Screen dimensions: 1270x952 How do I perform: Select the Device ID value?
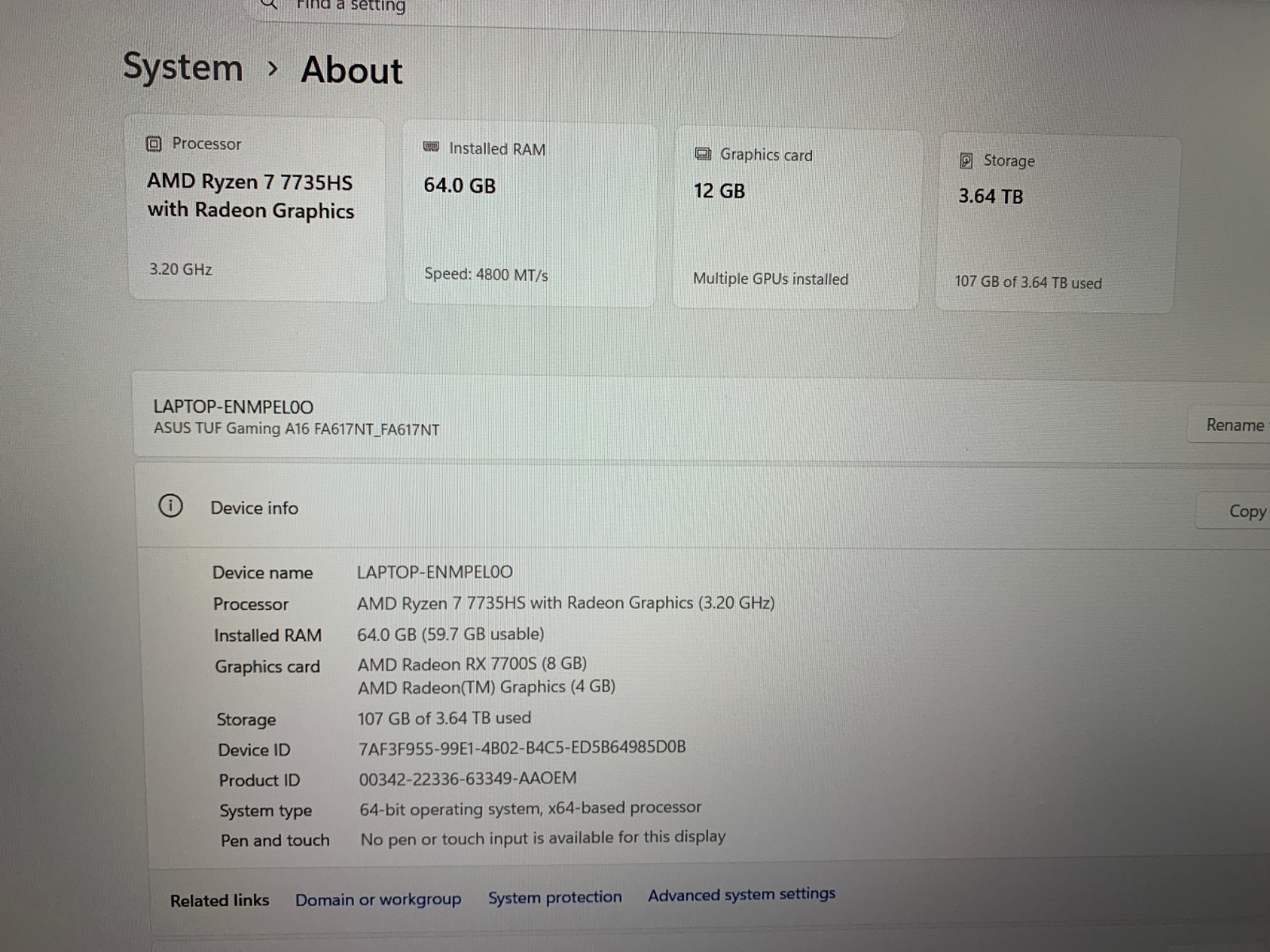coord(522,747)
